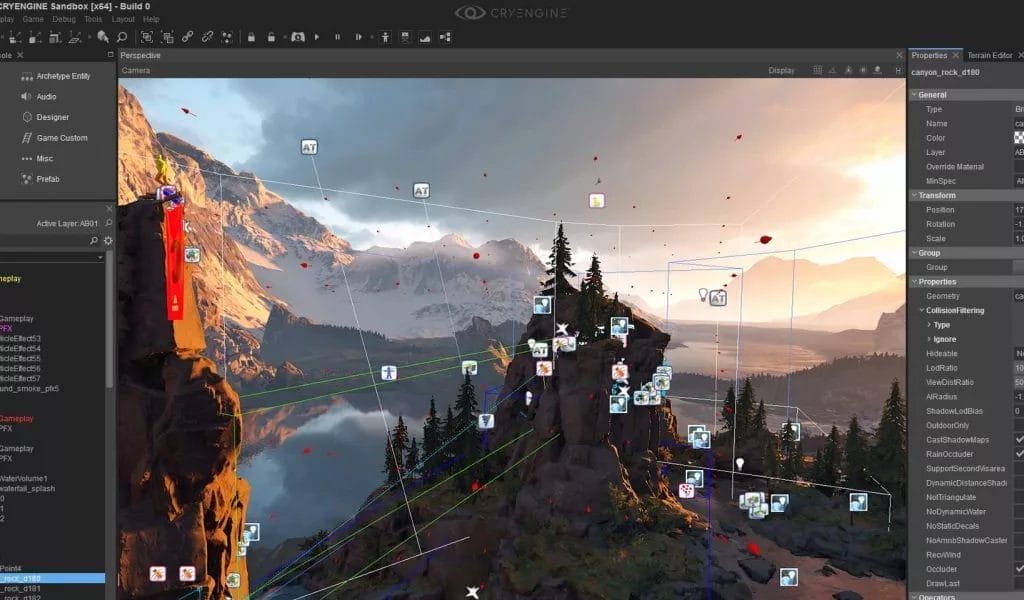Viewport: 1024px width, 600px height.
Task: Open the Display dropdown in the viewport
Action: (780, 70)
